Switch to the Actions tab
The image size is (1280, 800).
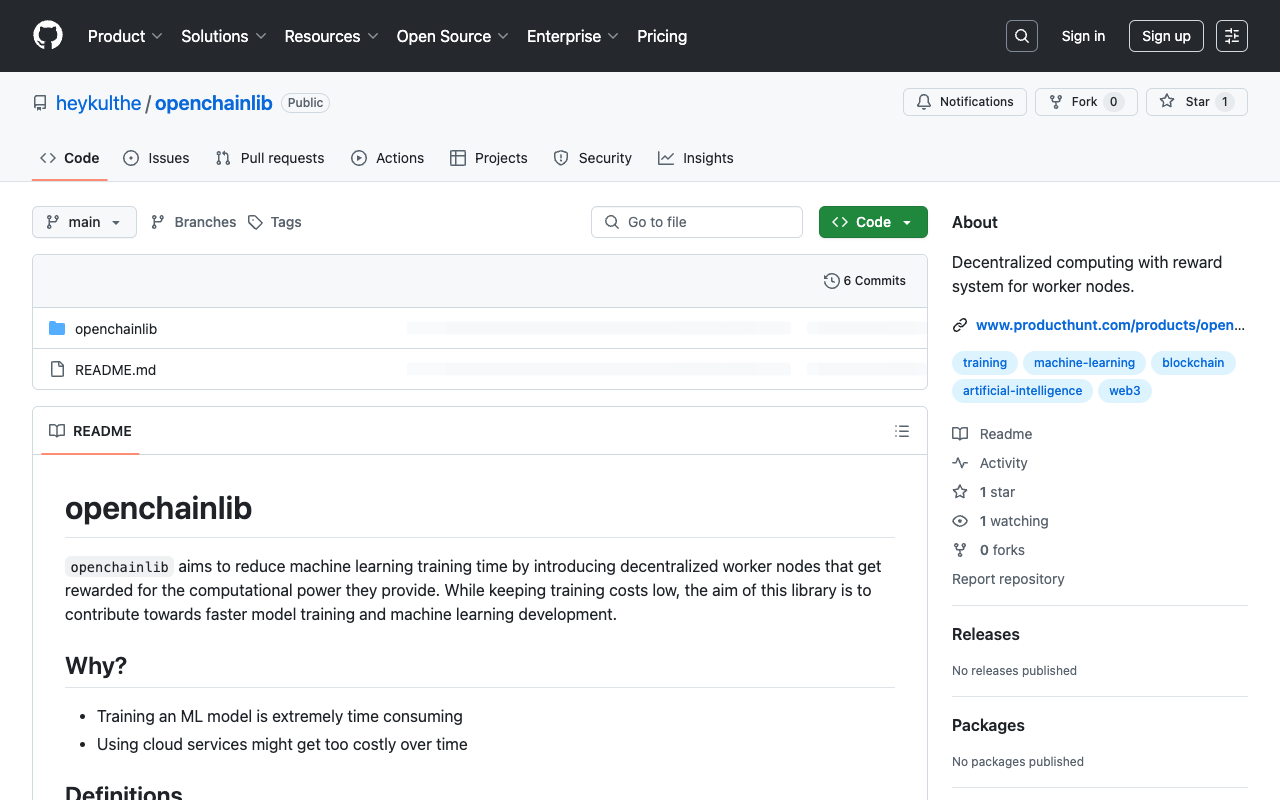[388, 158]
